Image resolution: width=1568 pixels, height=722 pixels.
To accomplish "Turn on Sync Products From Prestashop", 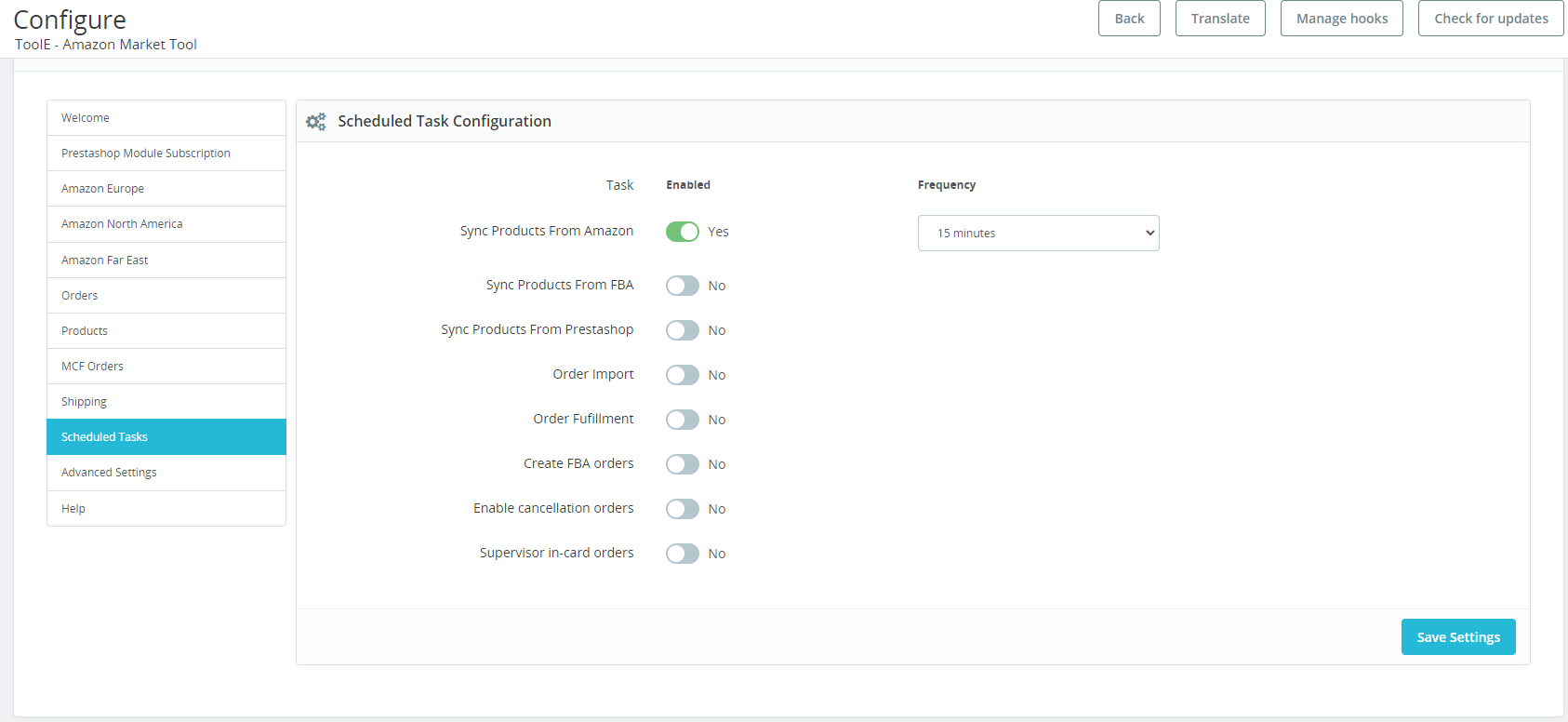I will pos(682,330).
